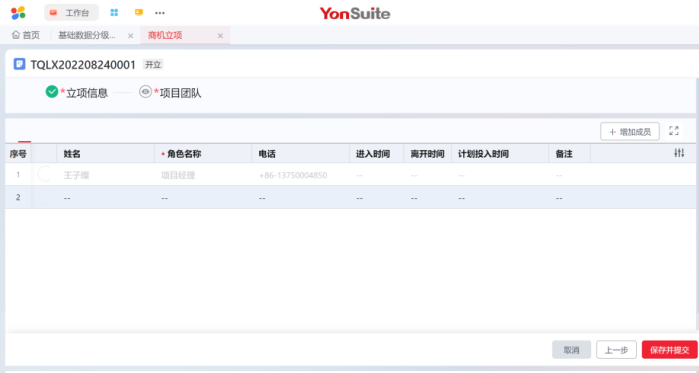Click the green check step icon for 立项信息
Viewport: 699px width, 373px height.
coord(52,91)
